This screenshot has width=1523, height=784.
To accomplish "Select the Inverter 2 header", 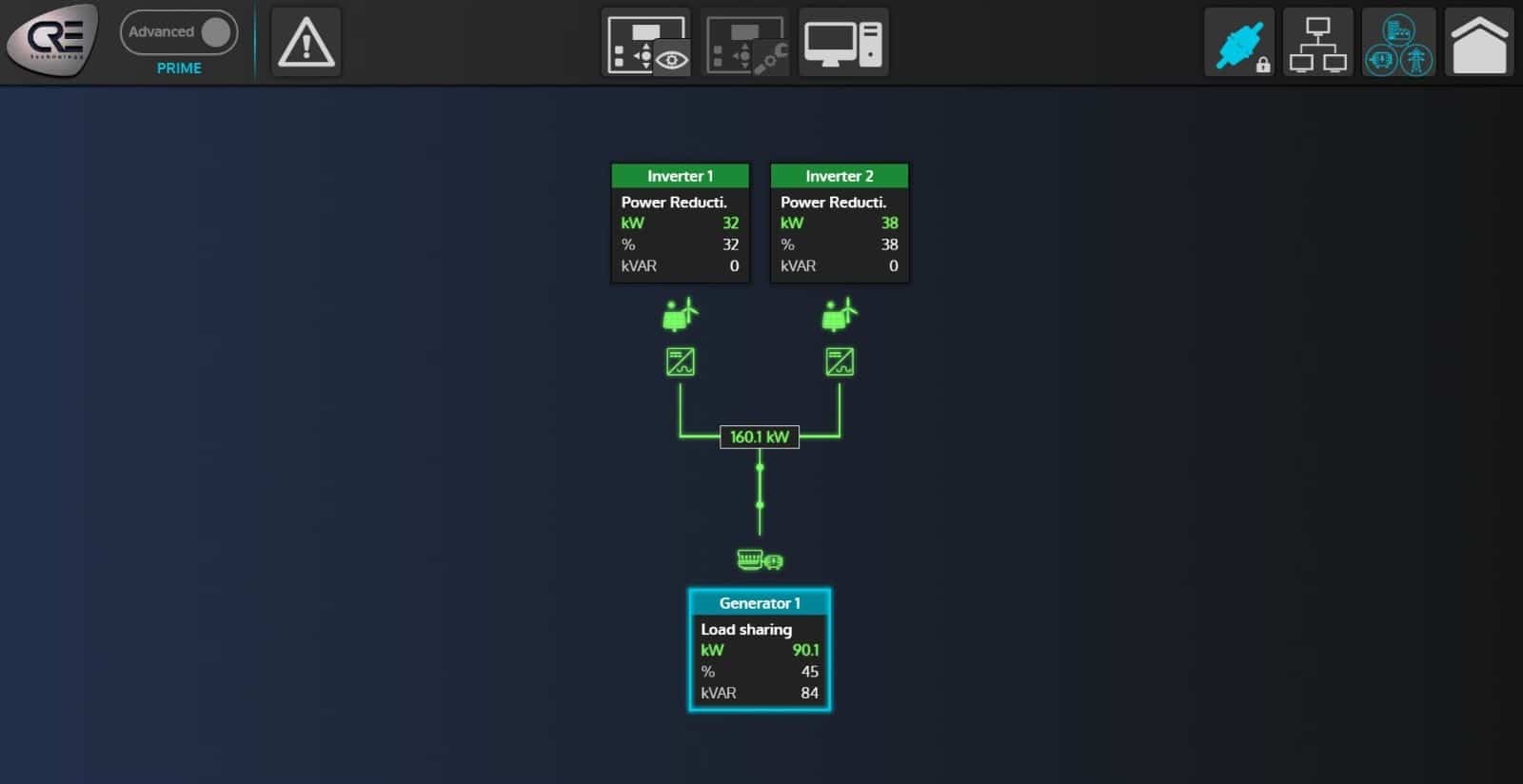I will 839,176.
